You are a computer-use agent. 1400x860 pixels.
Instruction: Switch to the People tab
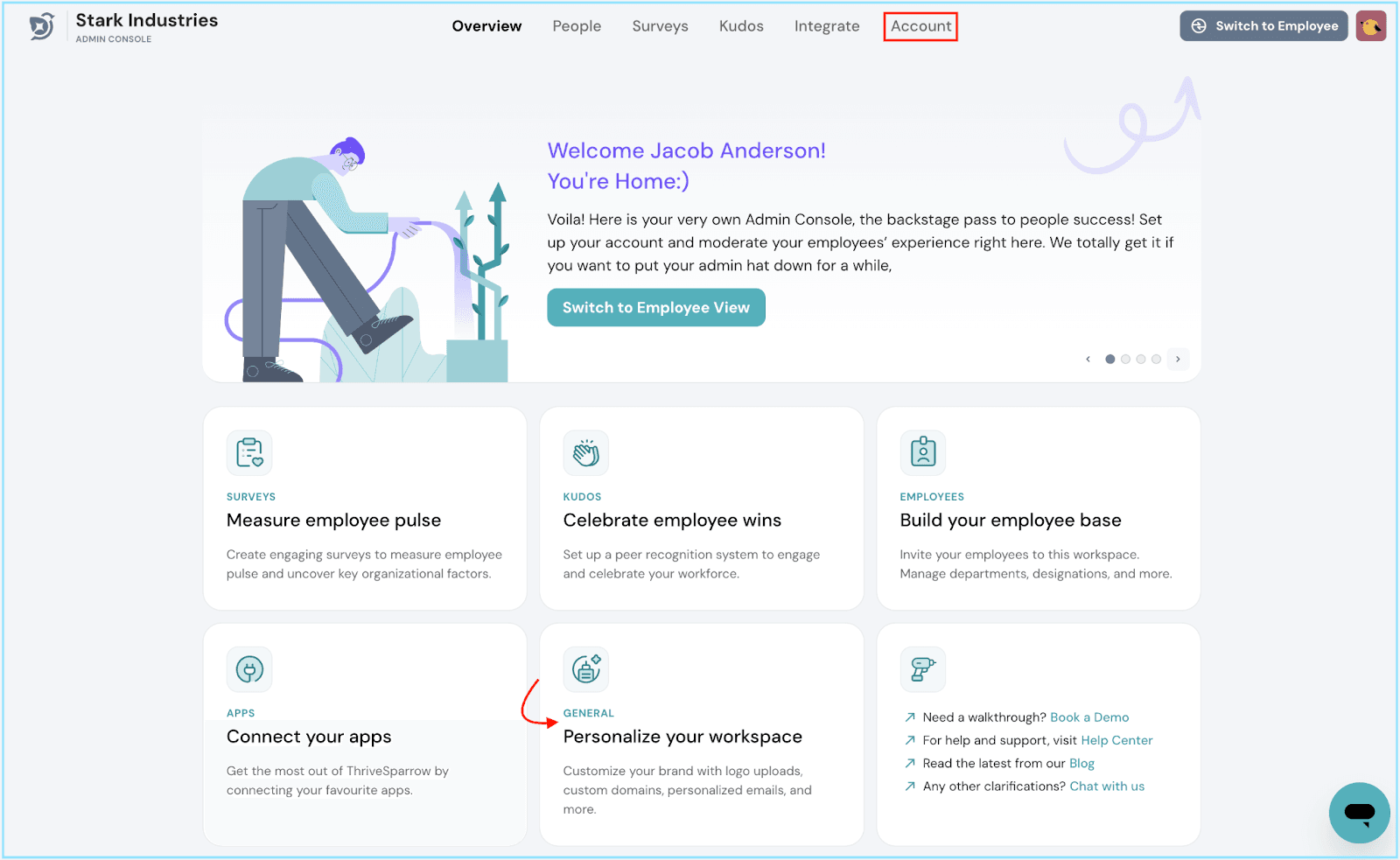pyautogui.click(x=577, y=26)
